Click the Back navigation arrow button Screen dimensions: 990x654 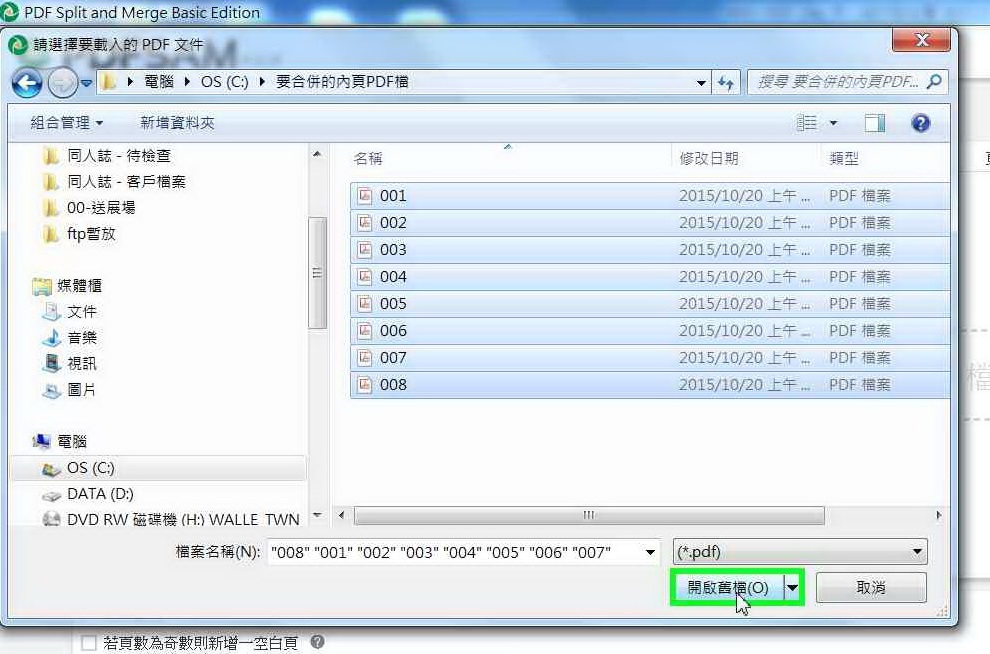[x=27, y=83]
